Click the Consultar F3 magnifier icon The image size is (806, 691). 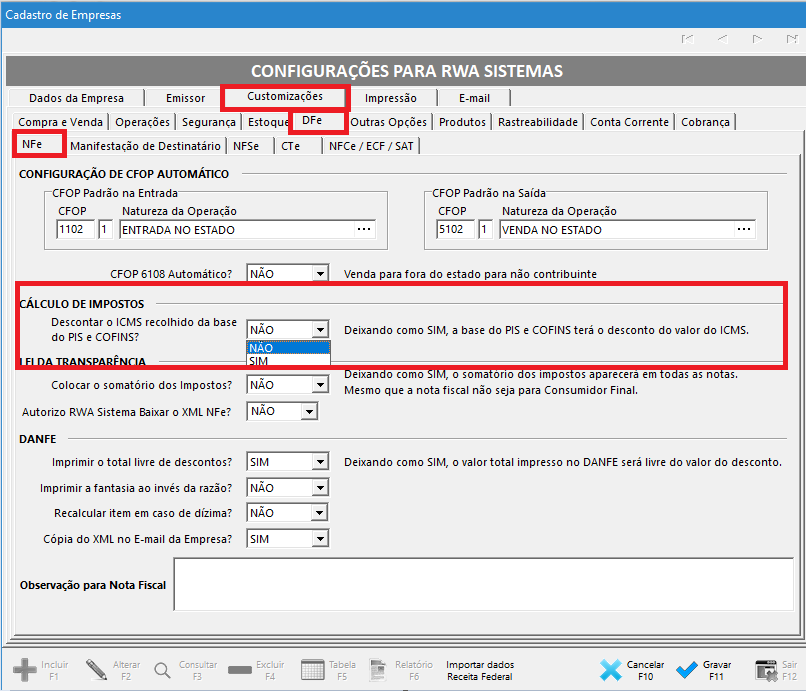click(162, 670)
